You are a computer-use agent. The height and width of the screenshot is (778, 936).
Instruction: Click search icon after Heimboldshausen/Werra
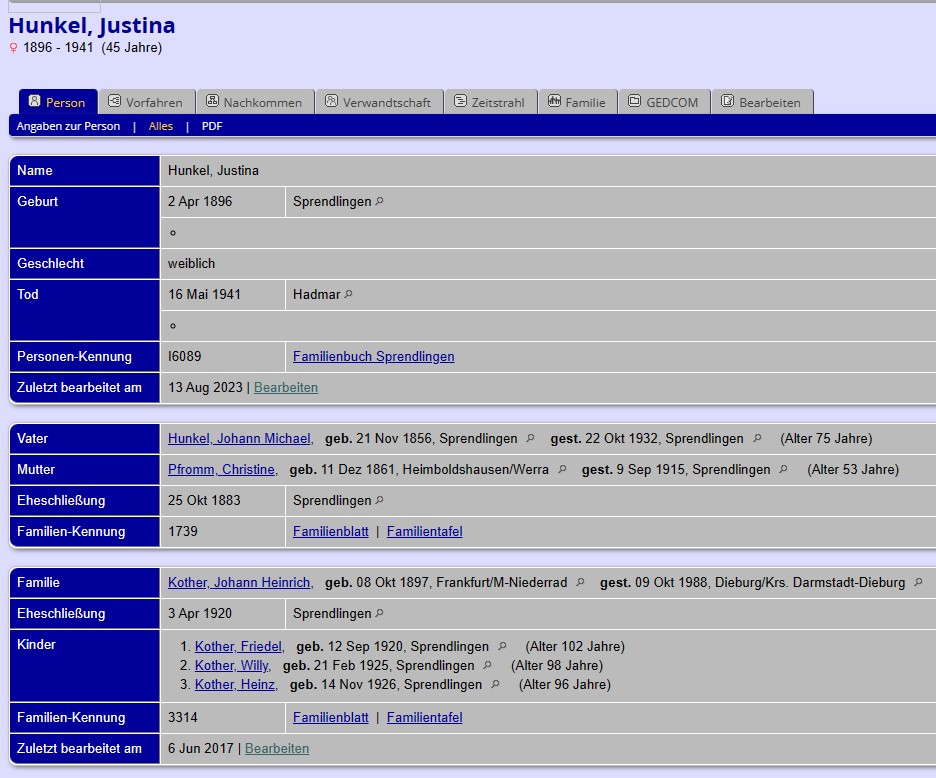tap(562, 469)
